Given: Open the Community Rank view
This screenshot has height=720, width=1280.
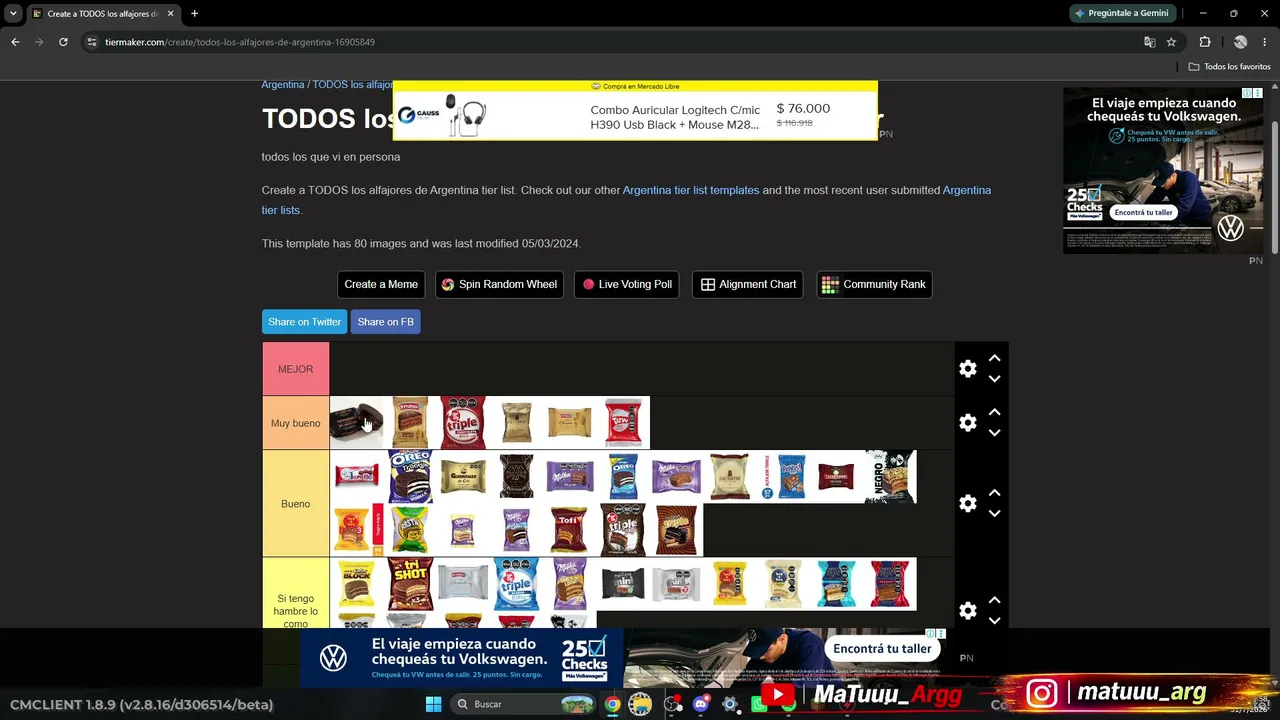Looking at the screenshot, I should (x=874, y=284).
